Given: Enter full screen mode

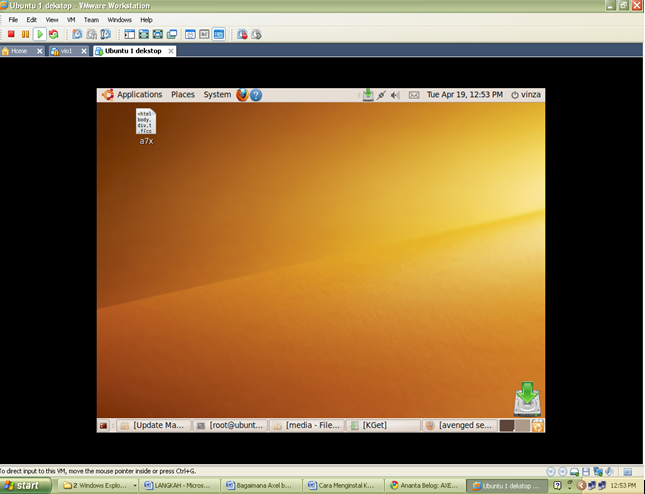Looking at the screenshot, I should (x=158, y=34).
